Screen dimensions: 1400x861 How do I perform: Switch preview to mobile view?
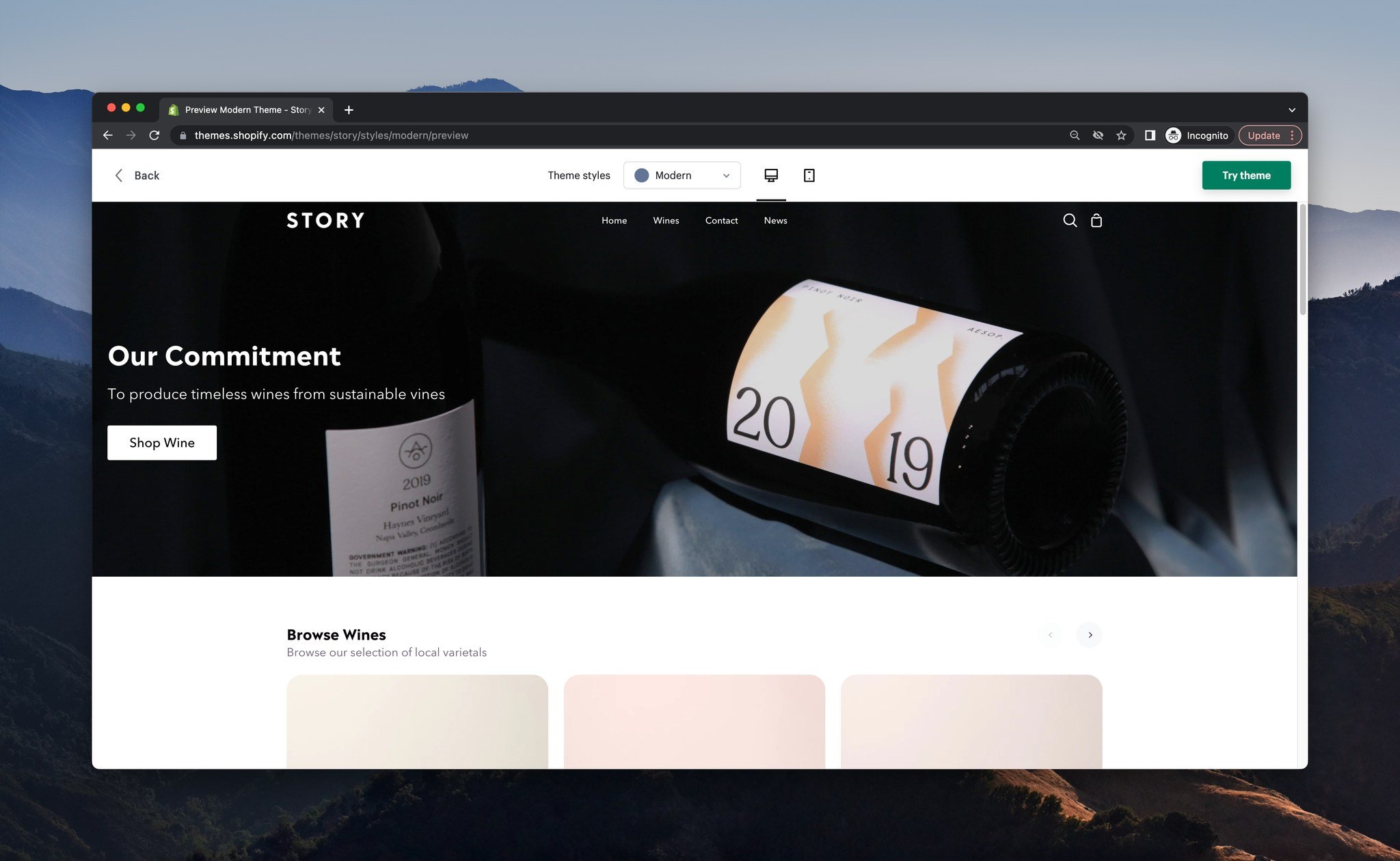click(809, 175)
